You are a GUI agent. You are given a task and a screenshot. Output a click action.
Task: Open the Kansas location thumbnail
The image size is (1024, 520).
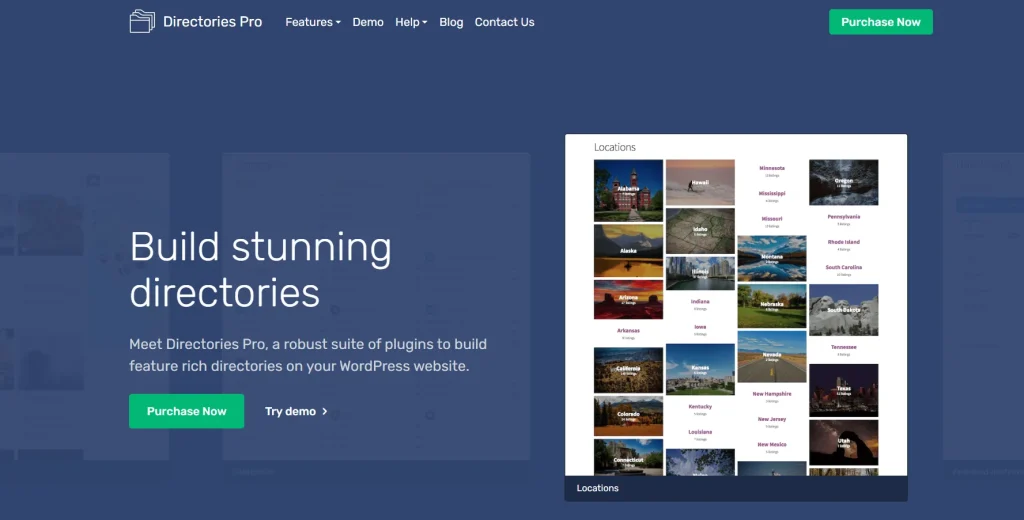pos(700,369)
